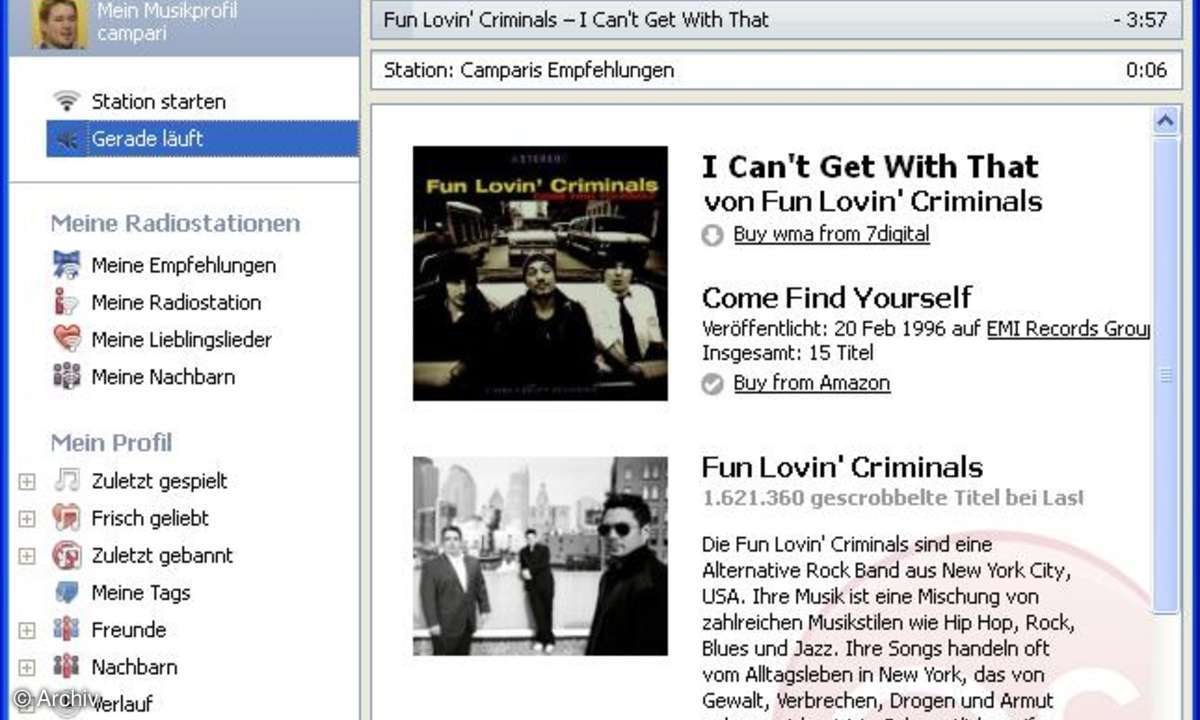This screenshot has height=720, width=1200.
Task: Click the song title "I Can't Get With That"
Action: (870, 166)
